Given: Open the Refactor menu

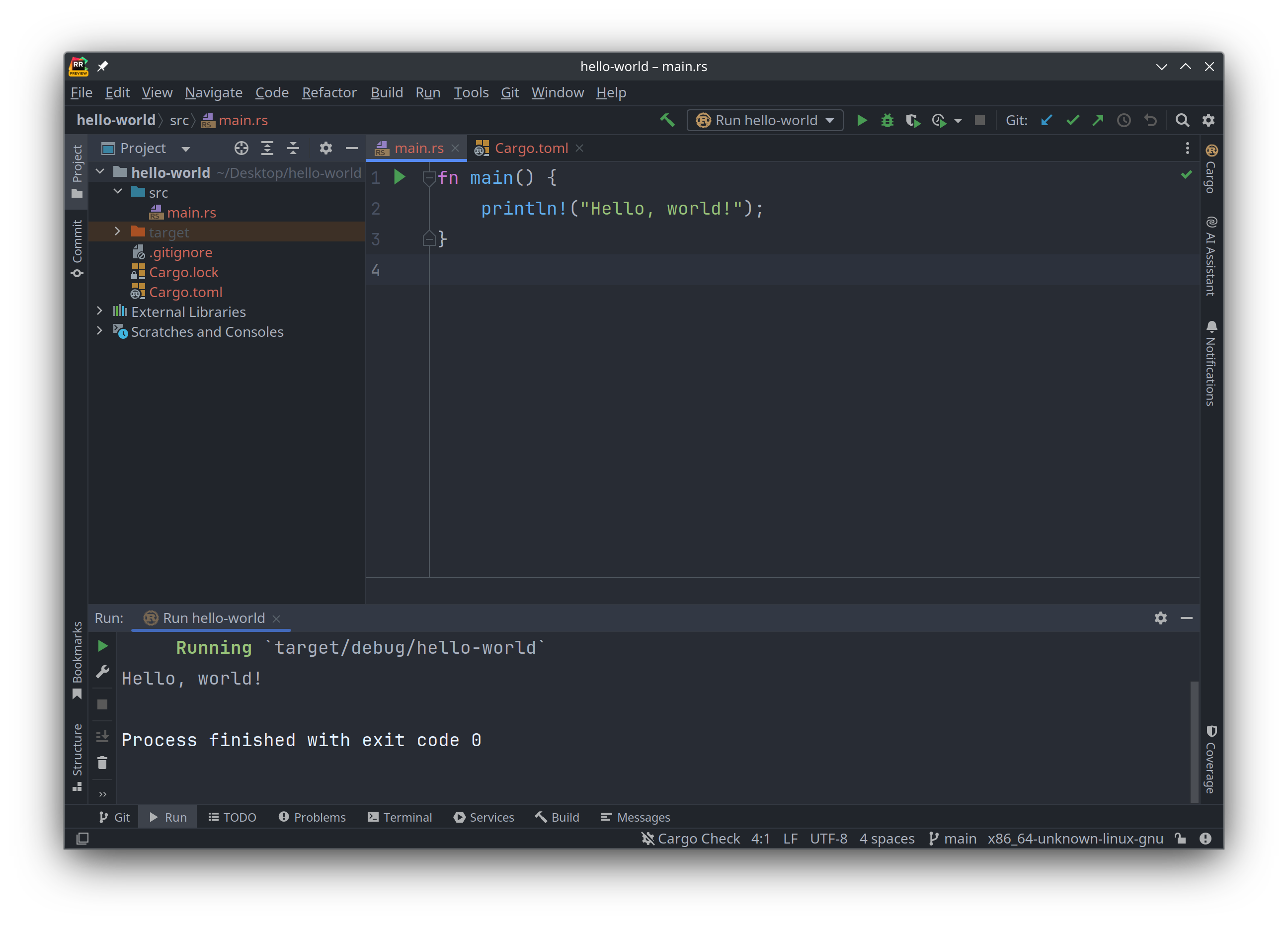Looking at the screenshot, I should (x=329, y=92).
